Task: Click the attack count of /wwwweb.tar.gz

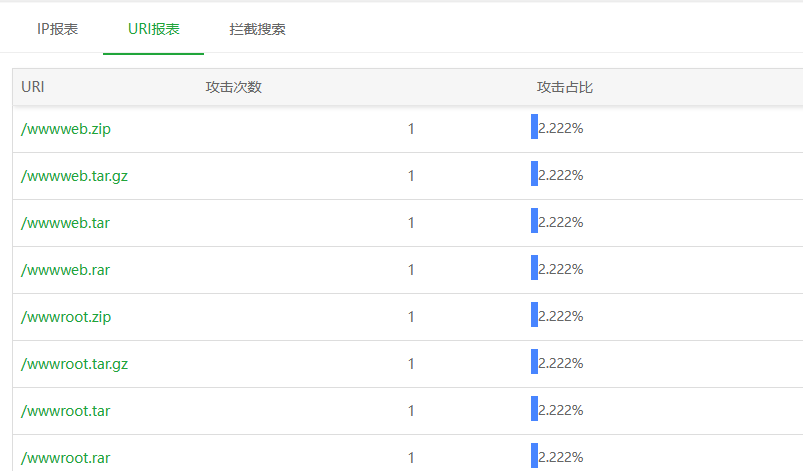Action: coord(411,176)
